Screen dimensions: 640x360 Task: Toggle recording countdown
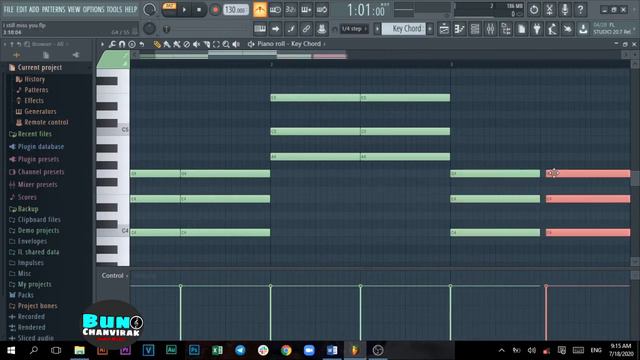point(291,10)
